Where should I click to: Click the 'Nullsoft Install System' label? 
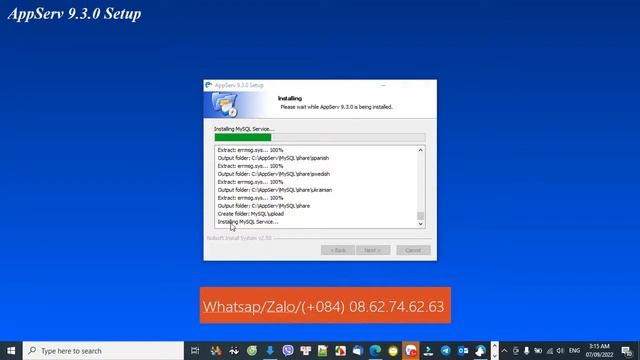click(239, 238)
